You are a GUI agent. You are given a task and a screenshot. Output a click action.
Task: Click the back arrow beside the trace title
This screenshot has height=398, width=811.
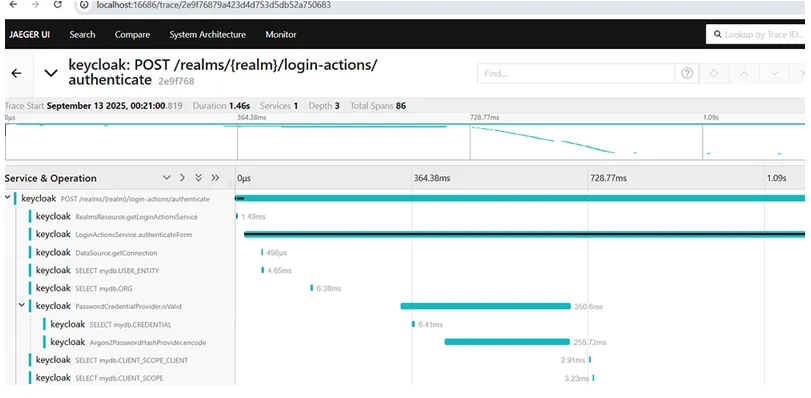click(x=16, y=73)
